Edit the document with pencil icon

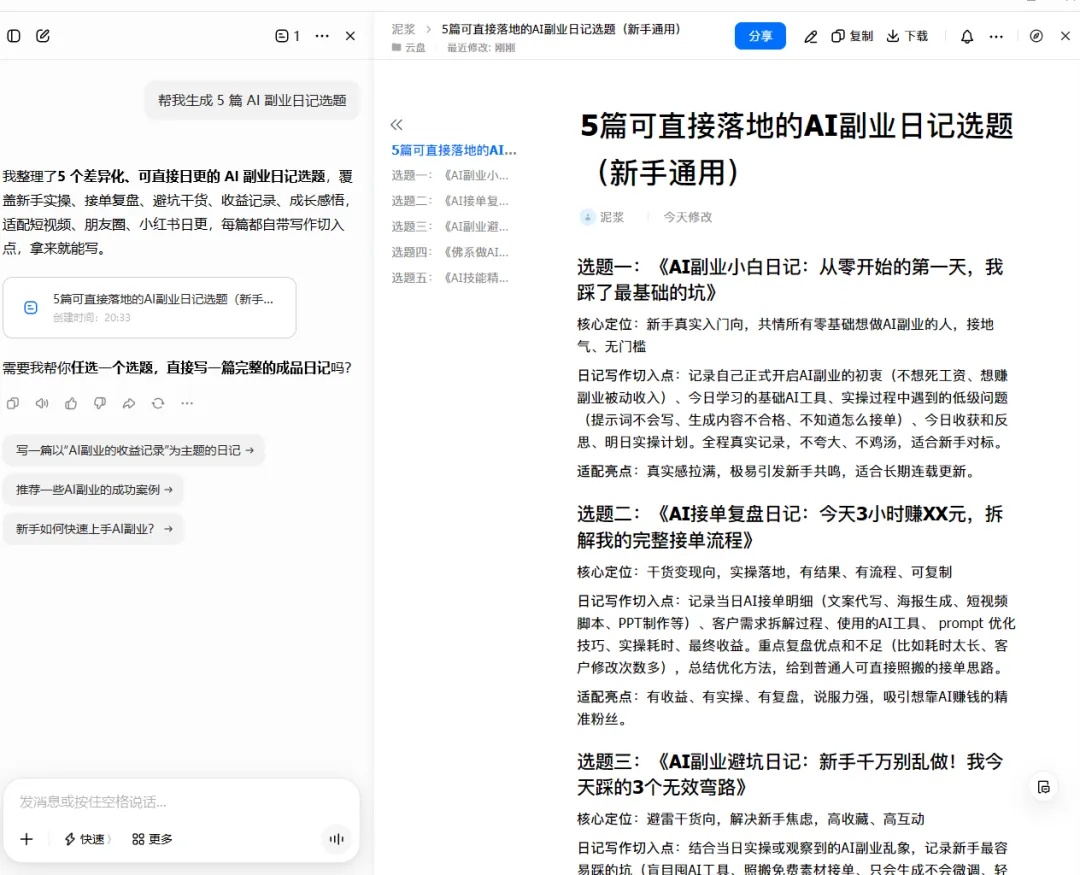(x=811, y=37)
